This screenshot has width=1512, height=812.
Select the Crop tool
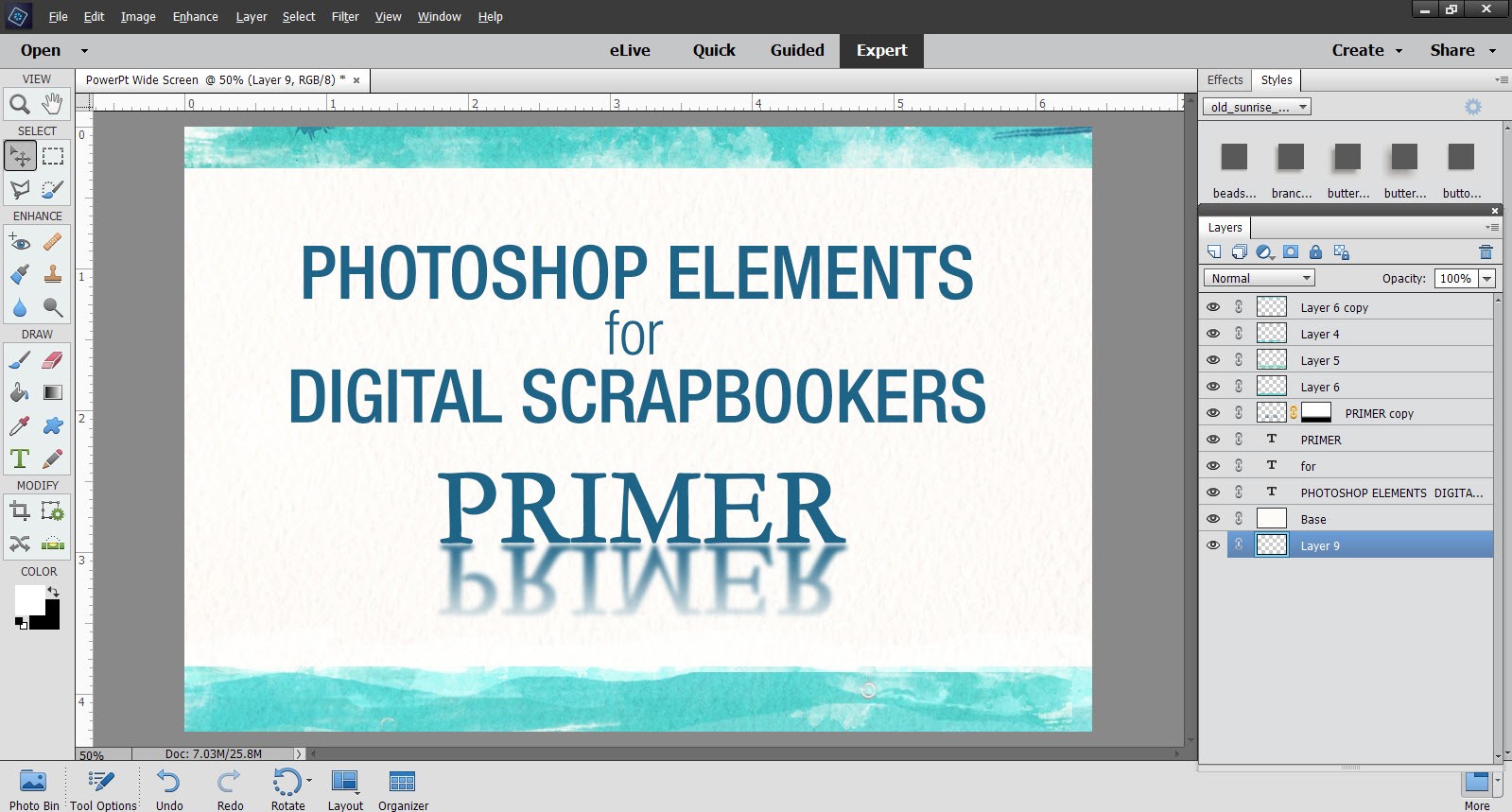20,511
